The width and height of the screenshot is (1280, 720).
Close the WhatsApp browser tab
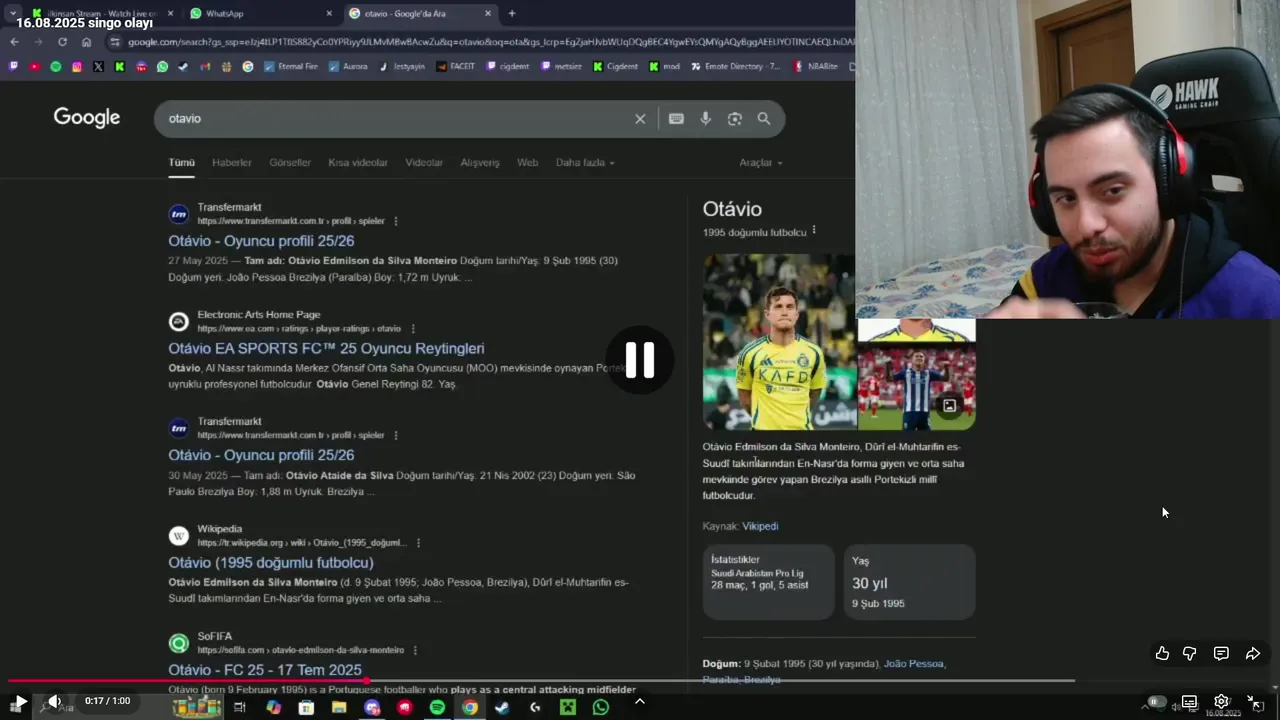pos(329,14)
